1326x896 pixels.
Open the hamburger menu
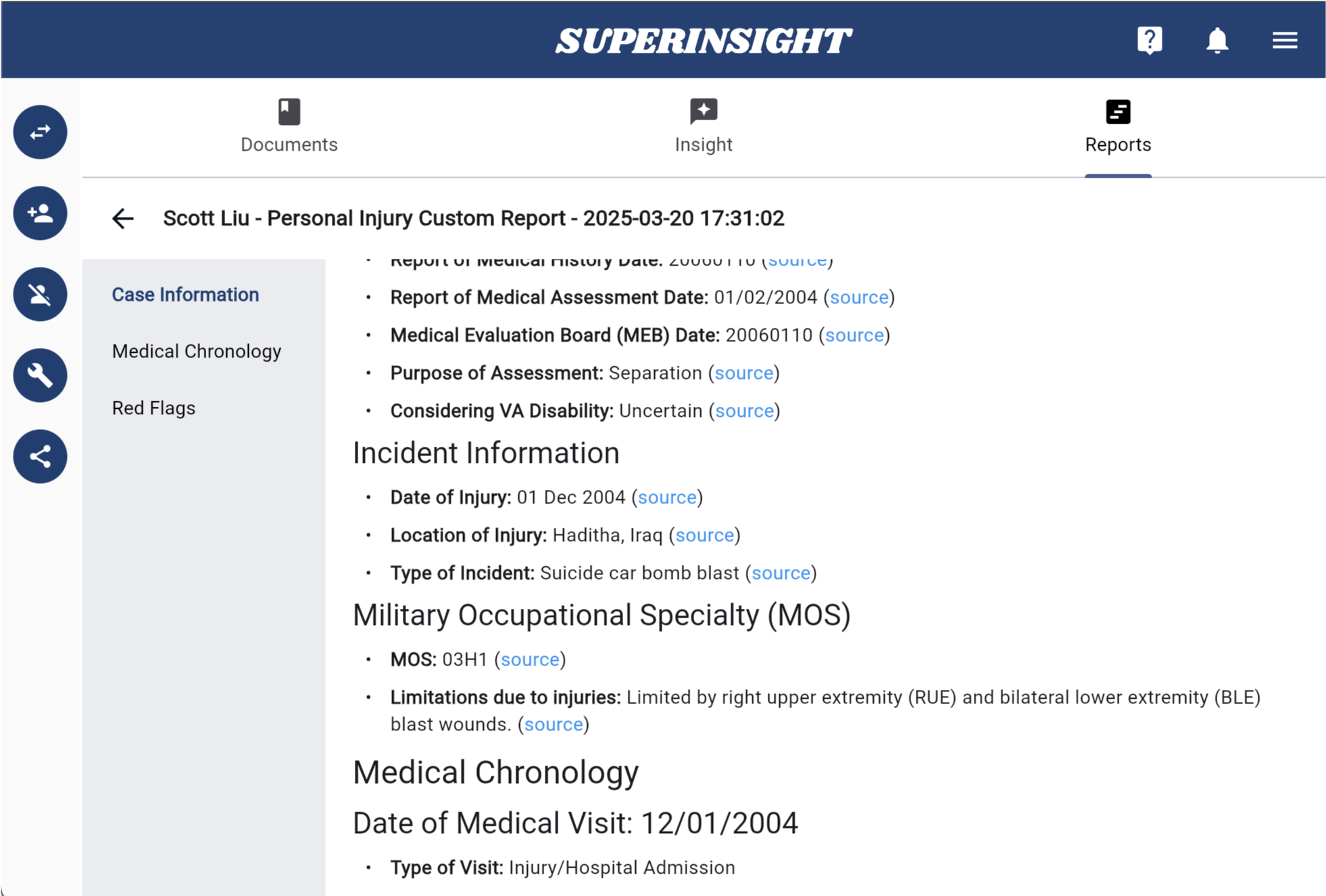[x=1284, y=41]
